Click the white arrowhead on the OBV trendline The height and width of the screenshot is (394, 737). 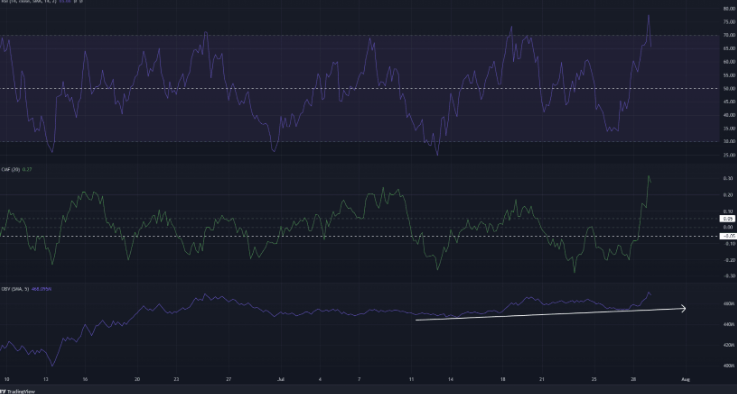[682, 308]
